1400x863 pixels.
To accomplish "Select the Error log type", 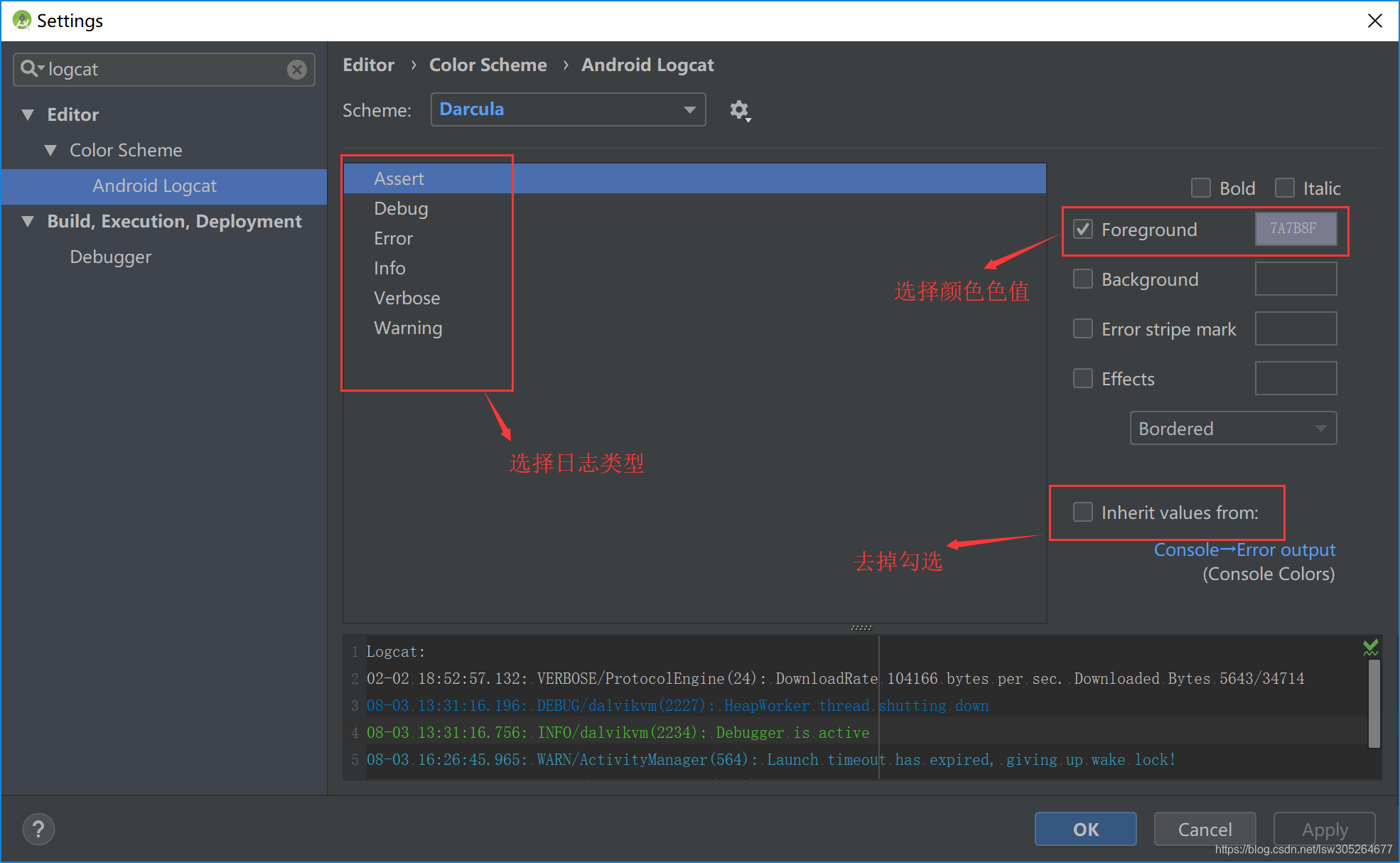I will tap(694, 238).
